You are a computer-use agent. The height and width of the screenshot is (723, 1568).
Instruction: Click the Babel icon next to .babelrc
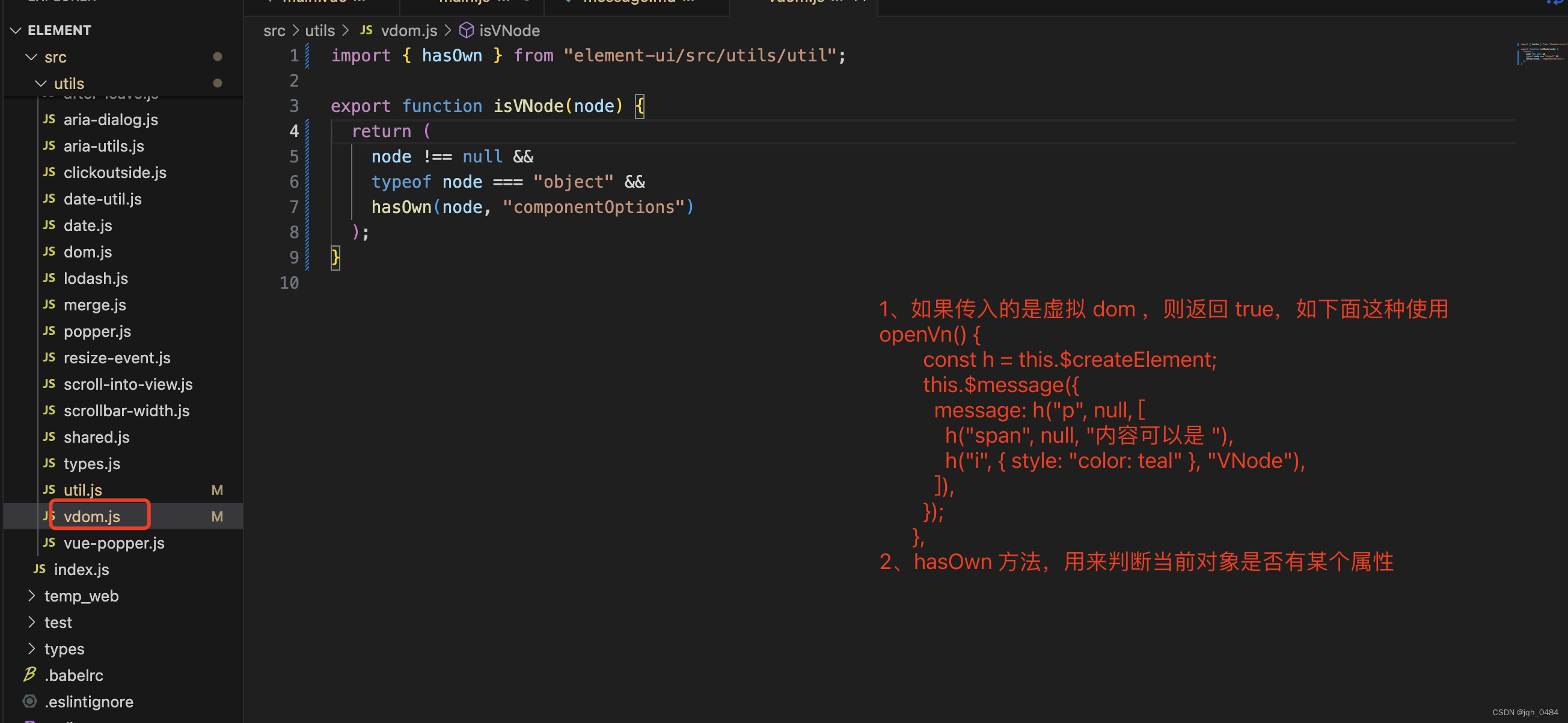[29, 675]
